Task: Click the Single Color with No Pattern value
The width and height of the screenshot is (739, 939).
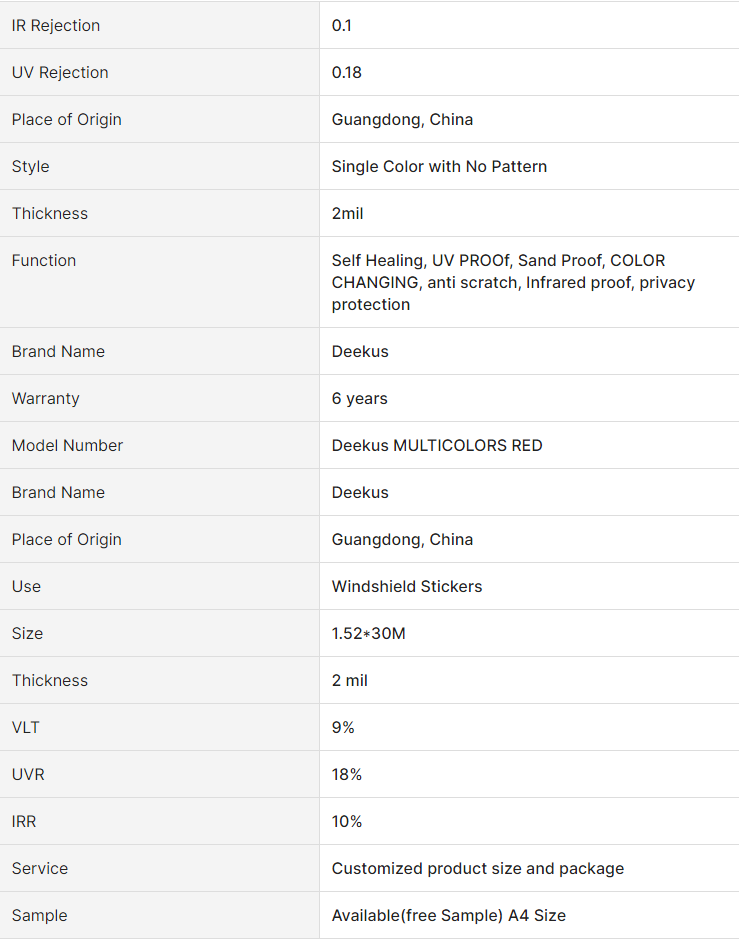Action: [x=439, y=166]
